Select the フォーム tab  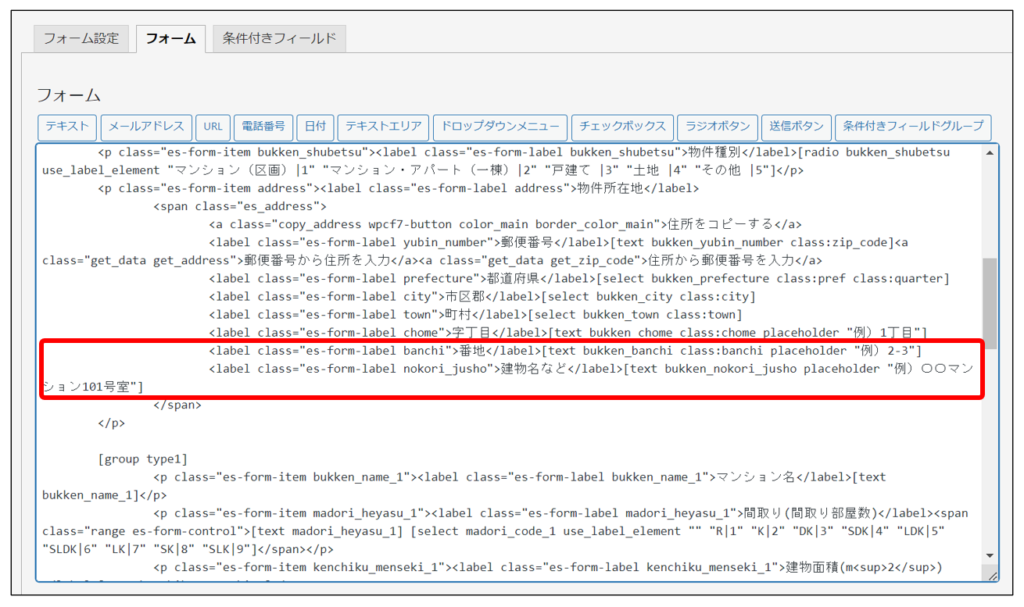tap(170, 39)
